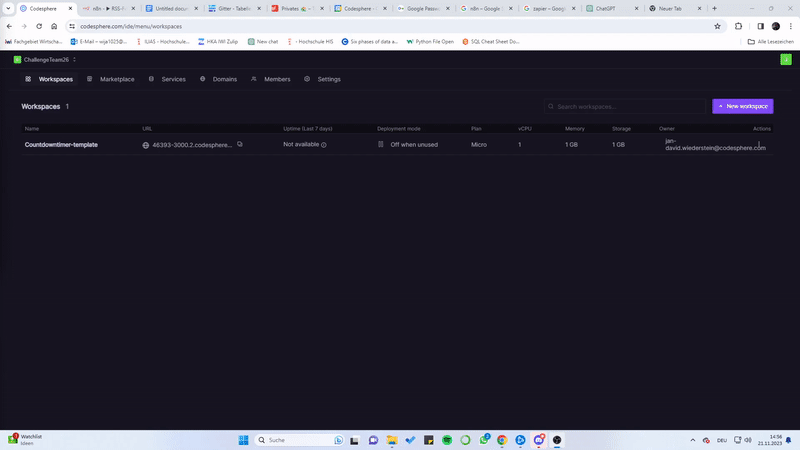The image size is (800, 450).
Task: Open the Actions three-dot menu for Countdowntimer-template
Action: click(x=761, y=145)
